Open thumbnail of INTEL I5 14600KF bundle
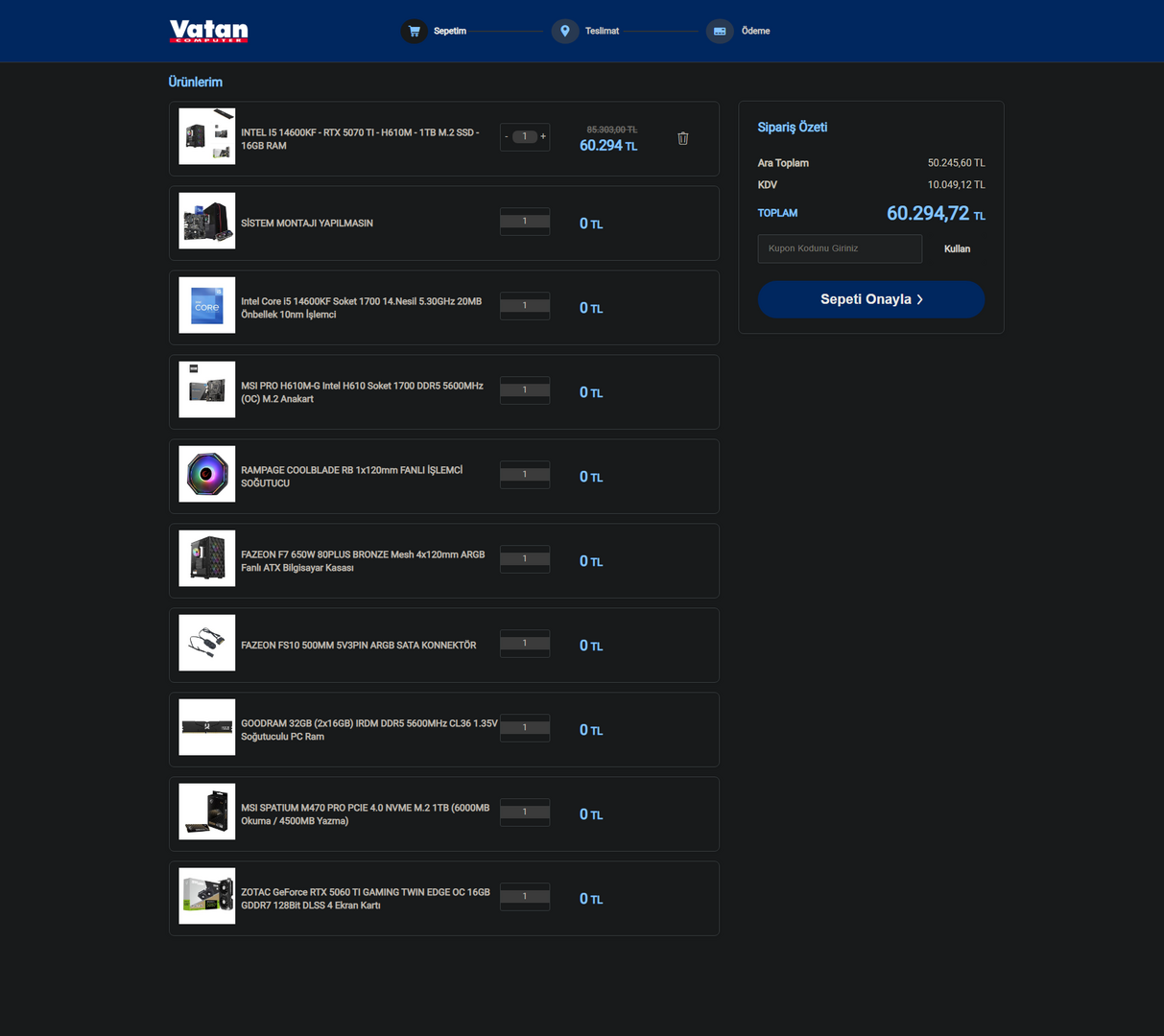The height and width of the screenshot is (1036, 1164). tap(207, 136)
